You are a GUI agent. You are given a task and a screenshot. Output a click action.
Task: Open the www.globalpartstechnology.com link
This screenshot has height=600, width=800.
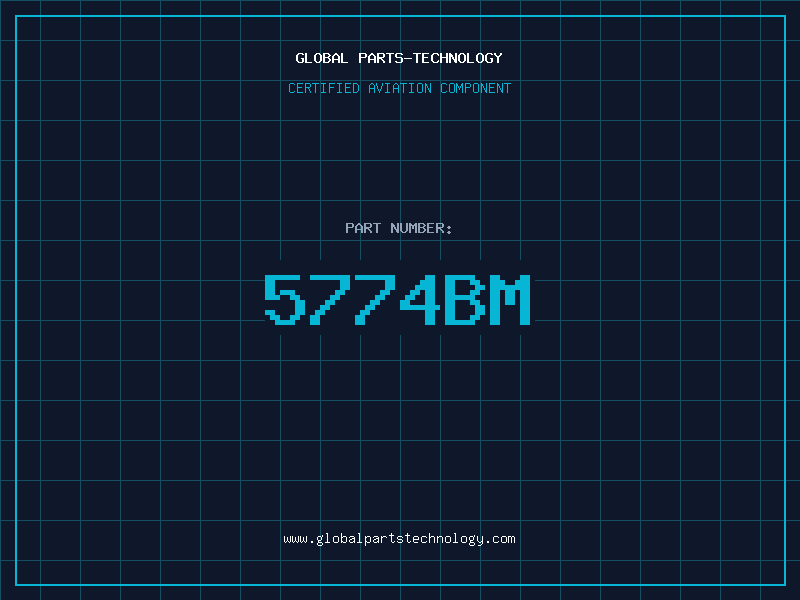coord(399,539)
